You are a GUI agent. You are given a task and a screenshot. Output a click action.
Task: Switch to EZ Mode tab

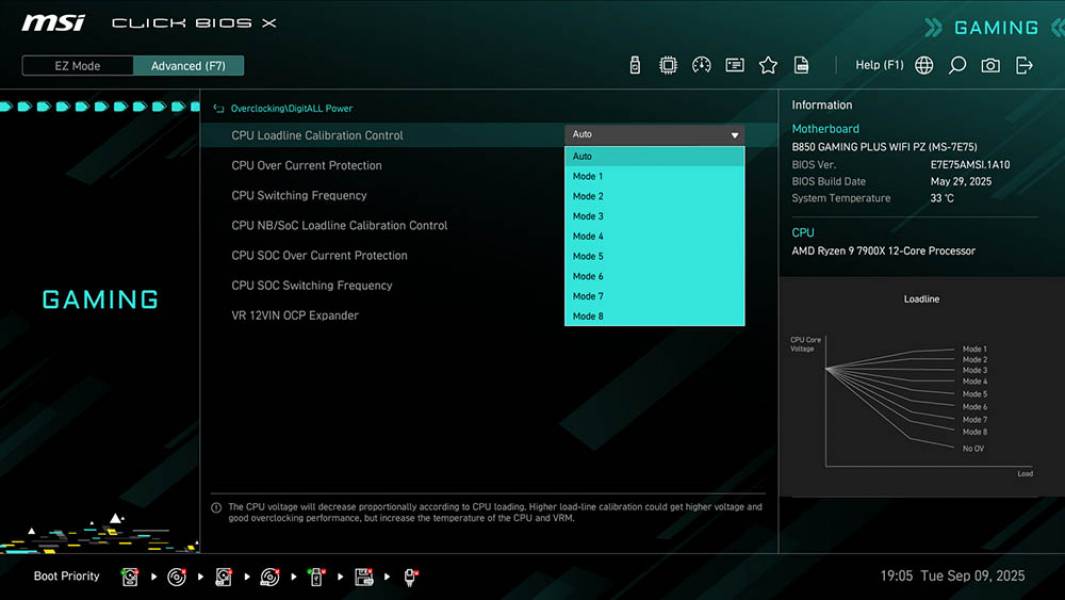pos(77,65)
